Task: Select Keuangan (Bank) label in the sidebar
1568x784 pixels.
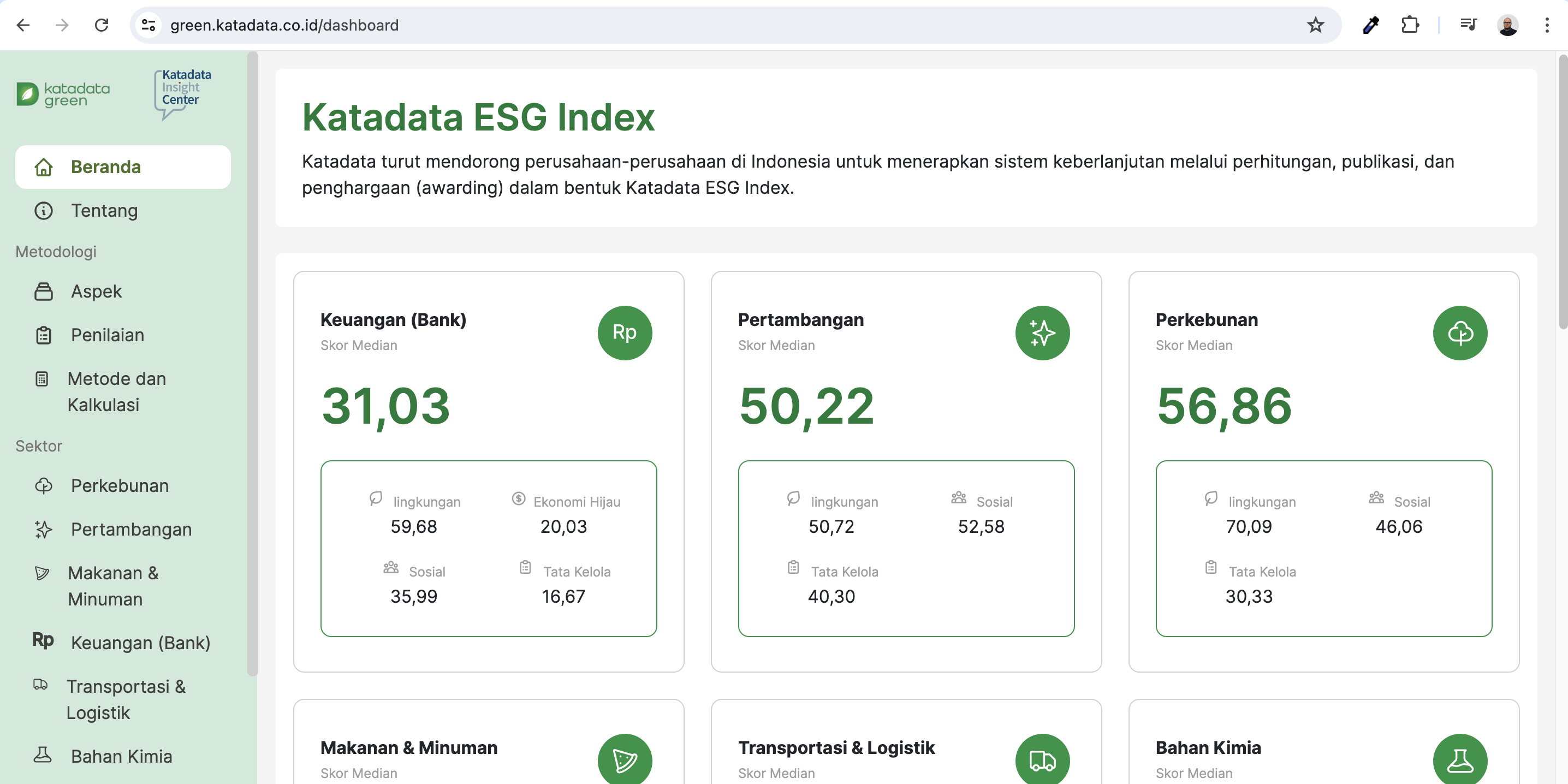Action: point(141,643)
